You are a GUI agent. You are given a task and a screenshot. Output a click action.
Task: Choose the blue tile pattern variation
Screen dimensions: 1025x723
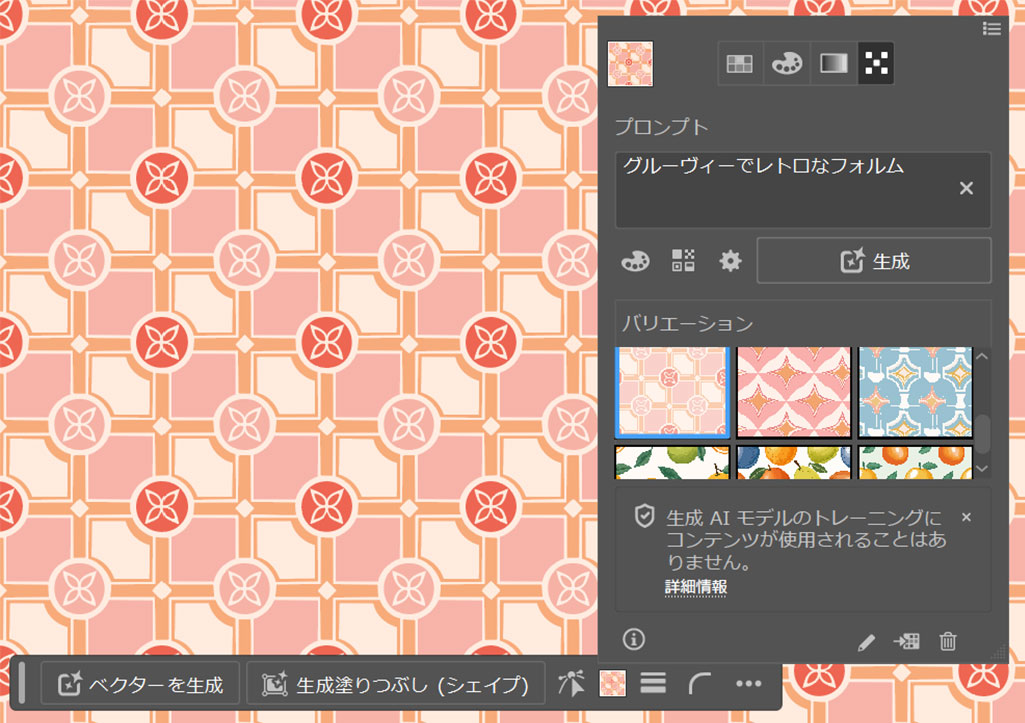pyautogui.click(x=915, y=392)
